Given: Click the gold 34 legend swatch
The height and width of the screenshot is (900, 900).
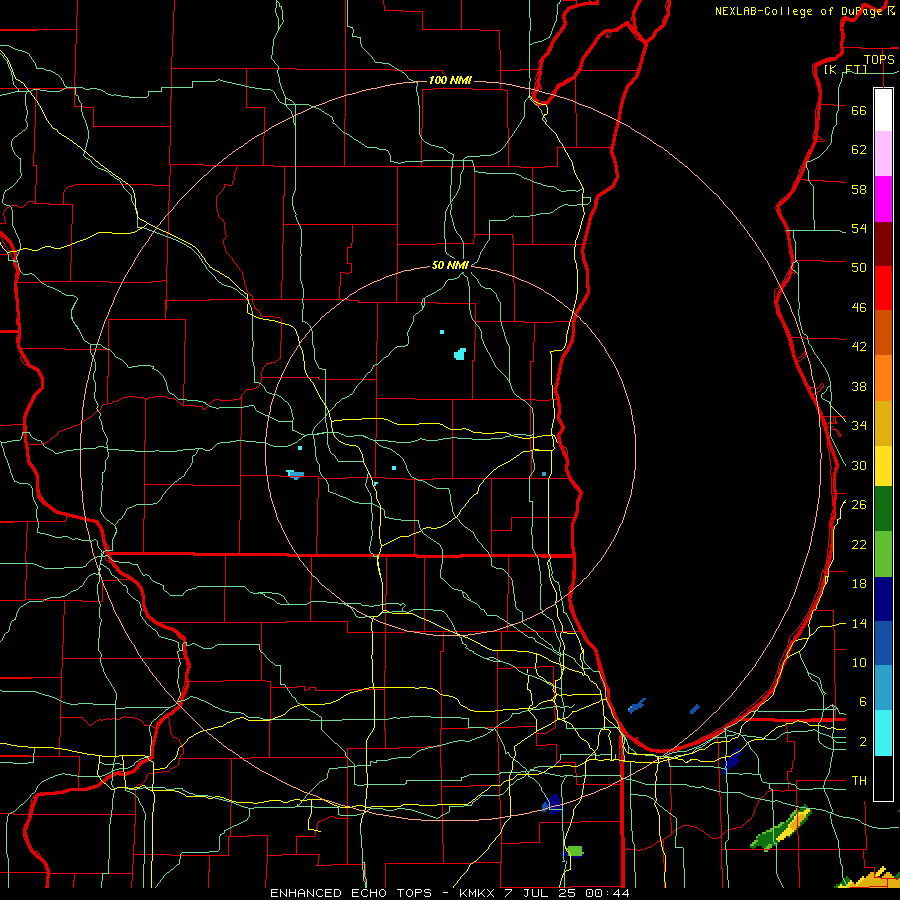Looking at the screenshot, I should pyautogui.click(x=883, y=423).
